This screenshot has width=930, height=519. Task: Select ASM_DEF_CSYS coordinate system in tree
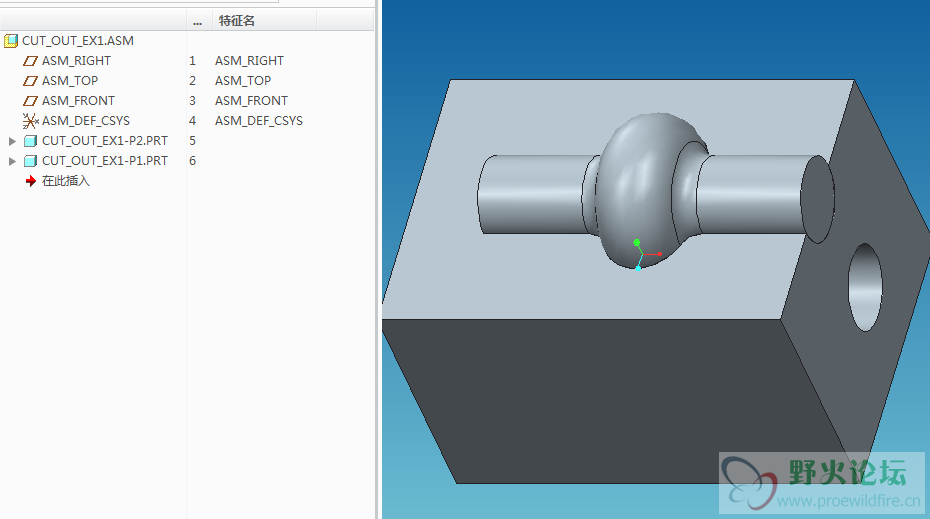pos(85,121)
